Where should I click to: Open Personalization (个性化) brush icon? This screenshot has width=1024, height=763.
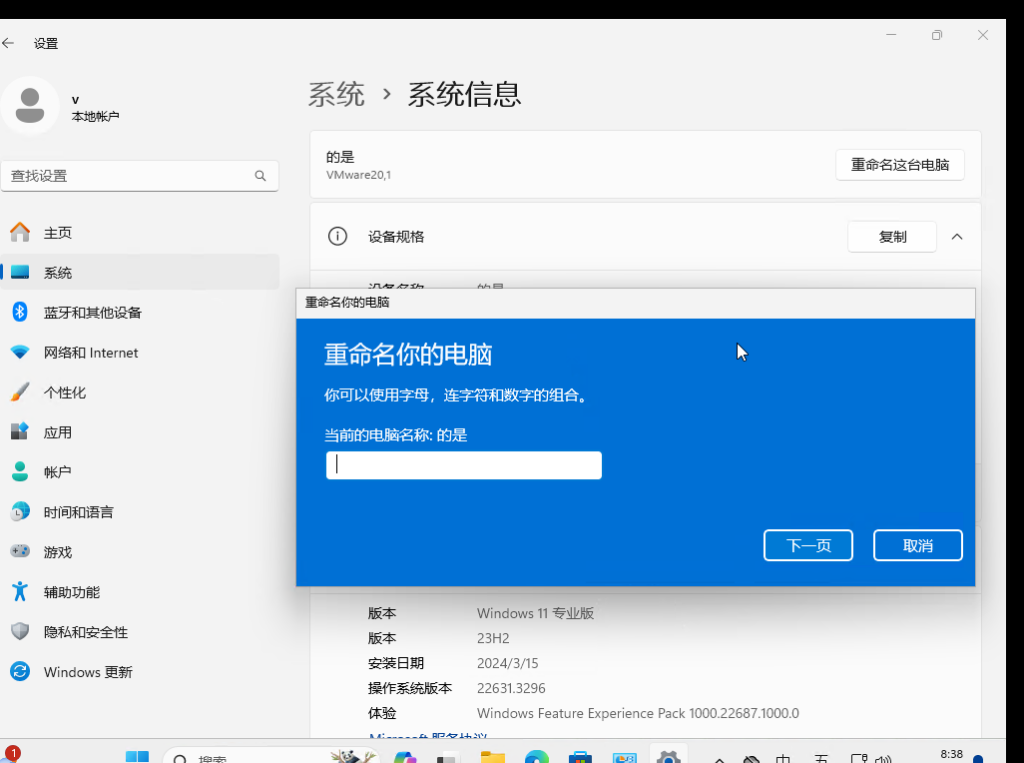[x=20, y=393]
